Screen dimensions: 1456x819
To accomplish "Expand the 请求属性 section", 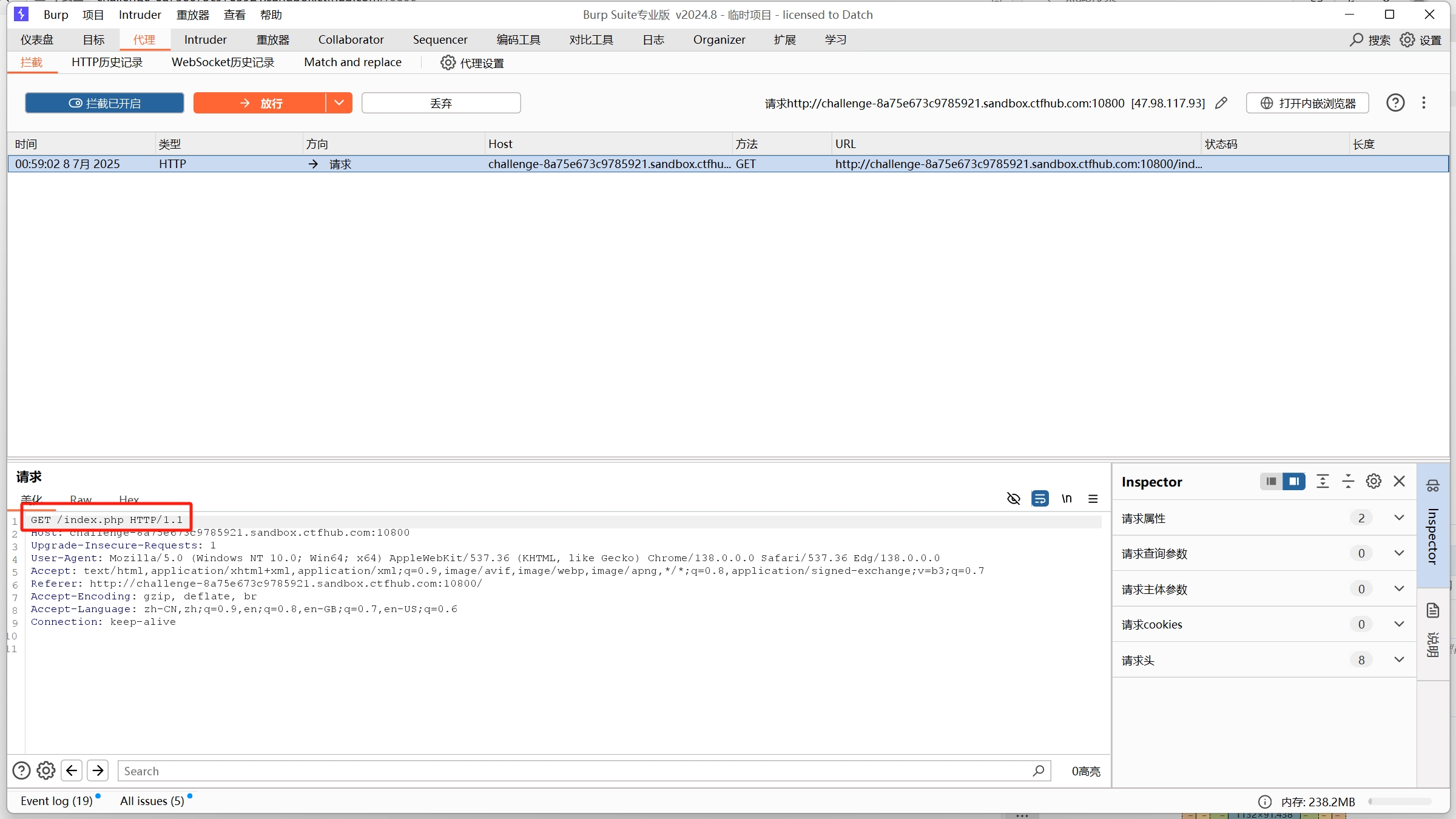I will coord(1399,518).
